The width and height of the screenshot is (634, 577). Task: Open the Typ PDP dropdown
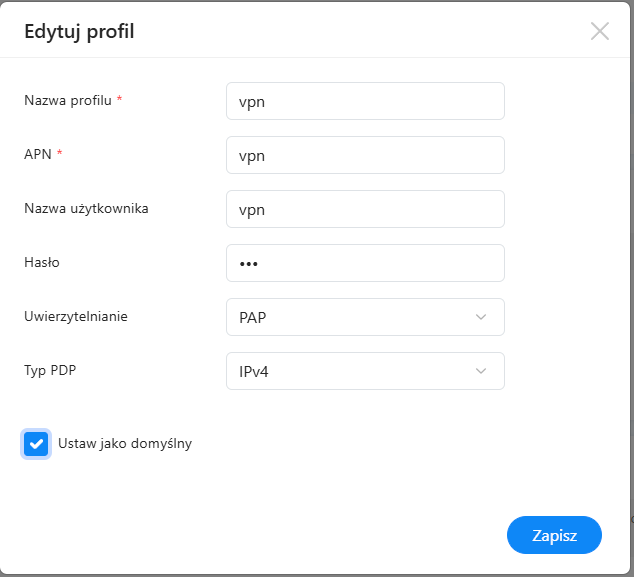365,371
